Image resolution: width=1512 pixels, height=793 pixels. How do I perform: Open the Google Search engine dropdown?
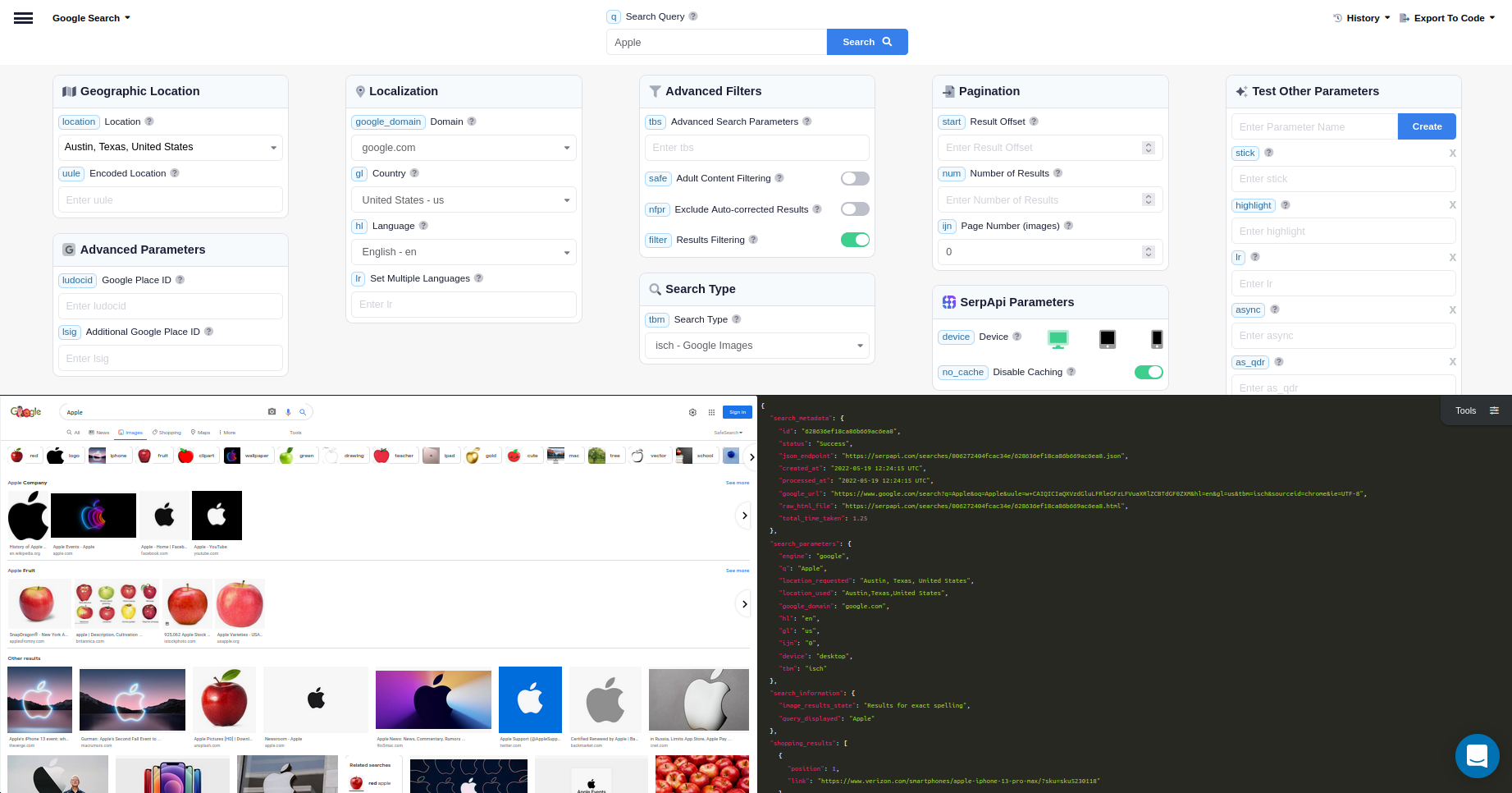91,18
